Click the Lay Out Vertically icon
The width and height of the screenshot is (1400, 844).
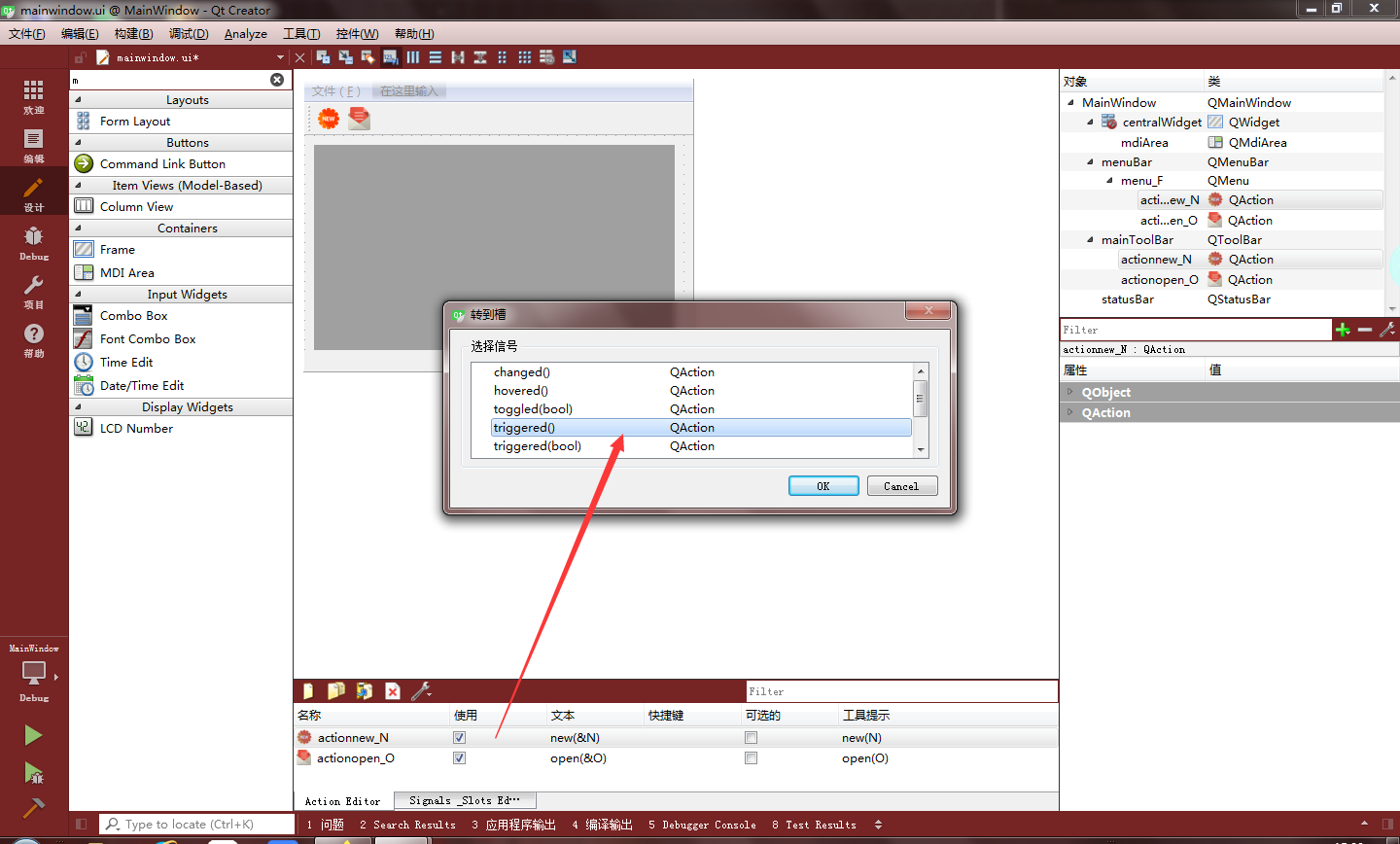tap(435, 56)
